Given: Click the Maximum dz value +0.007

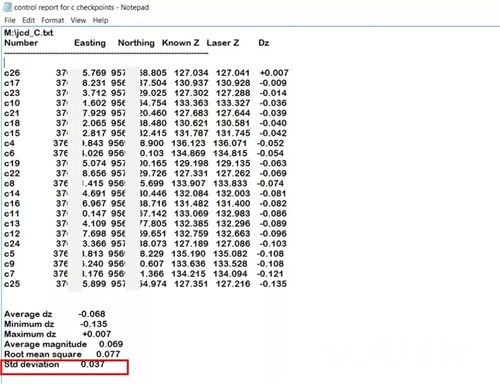Looking at the screenshot, I should click(97, 334).
